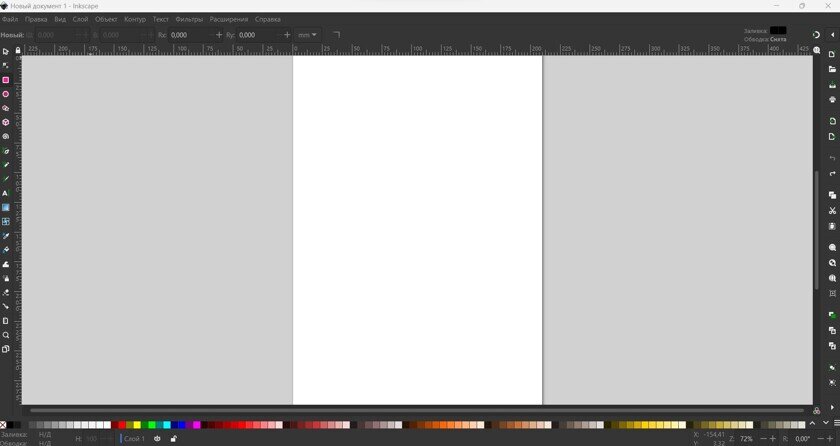Select the Dropper color picker tool
Viewport: 840px width, 446px height.
pyautogui.click(x=5, y=236)
